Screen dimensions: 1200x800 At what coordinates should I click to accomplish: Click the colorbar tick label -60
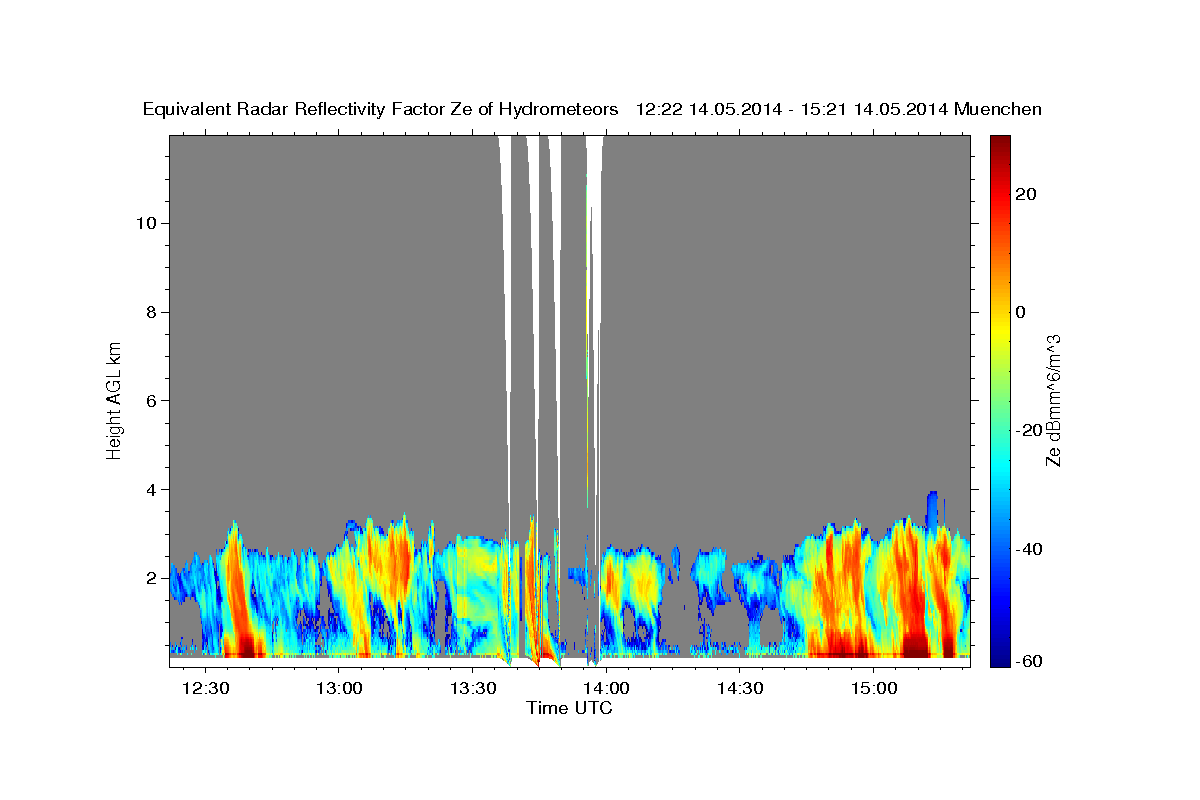1028,662
